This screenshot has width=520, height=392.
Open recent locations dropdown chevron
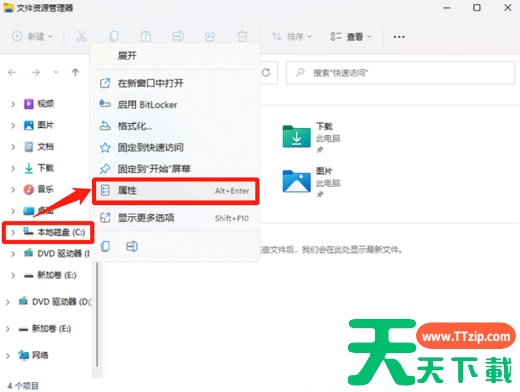[56, 72]
